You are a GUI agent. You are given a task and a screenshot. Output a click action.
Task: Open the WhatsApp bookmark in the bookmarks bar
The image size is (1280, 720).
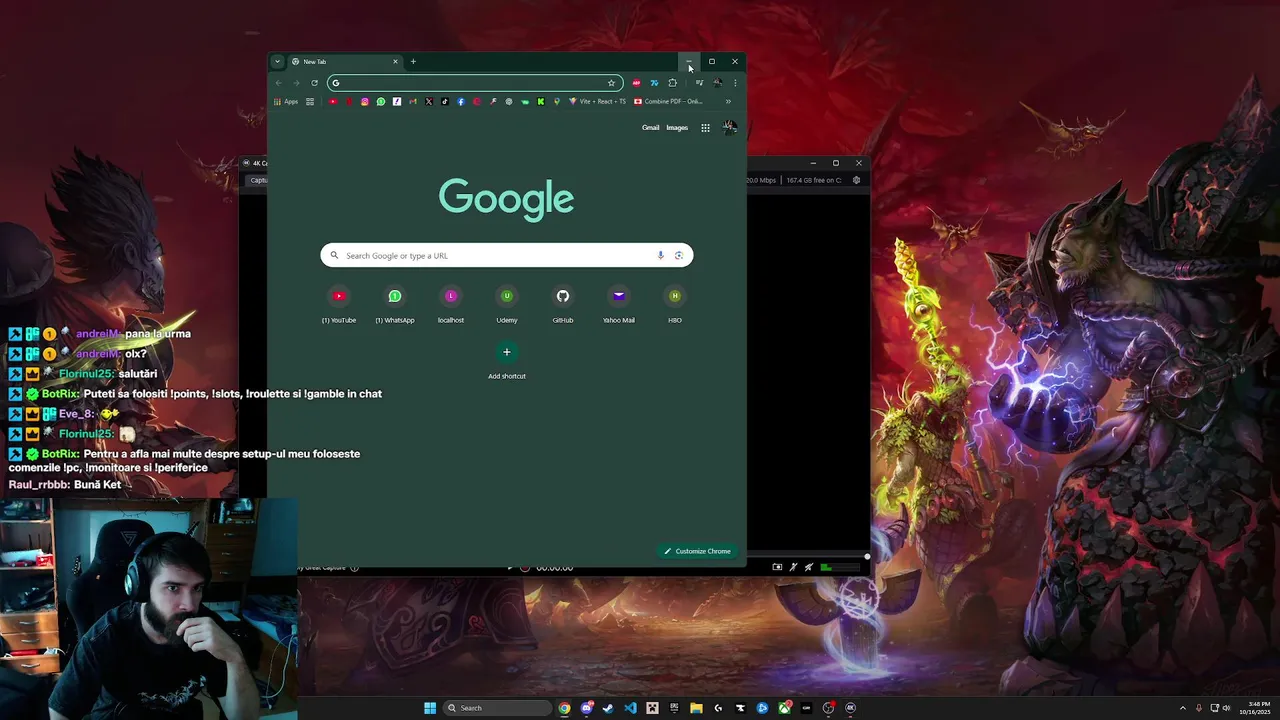[x=381, y=101]
